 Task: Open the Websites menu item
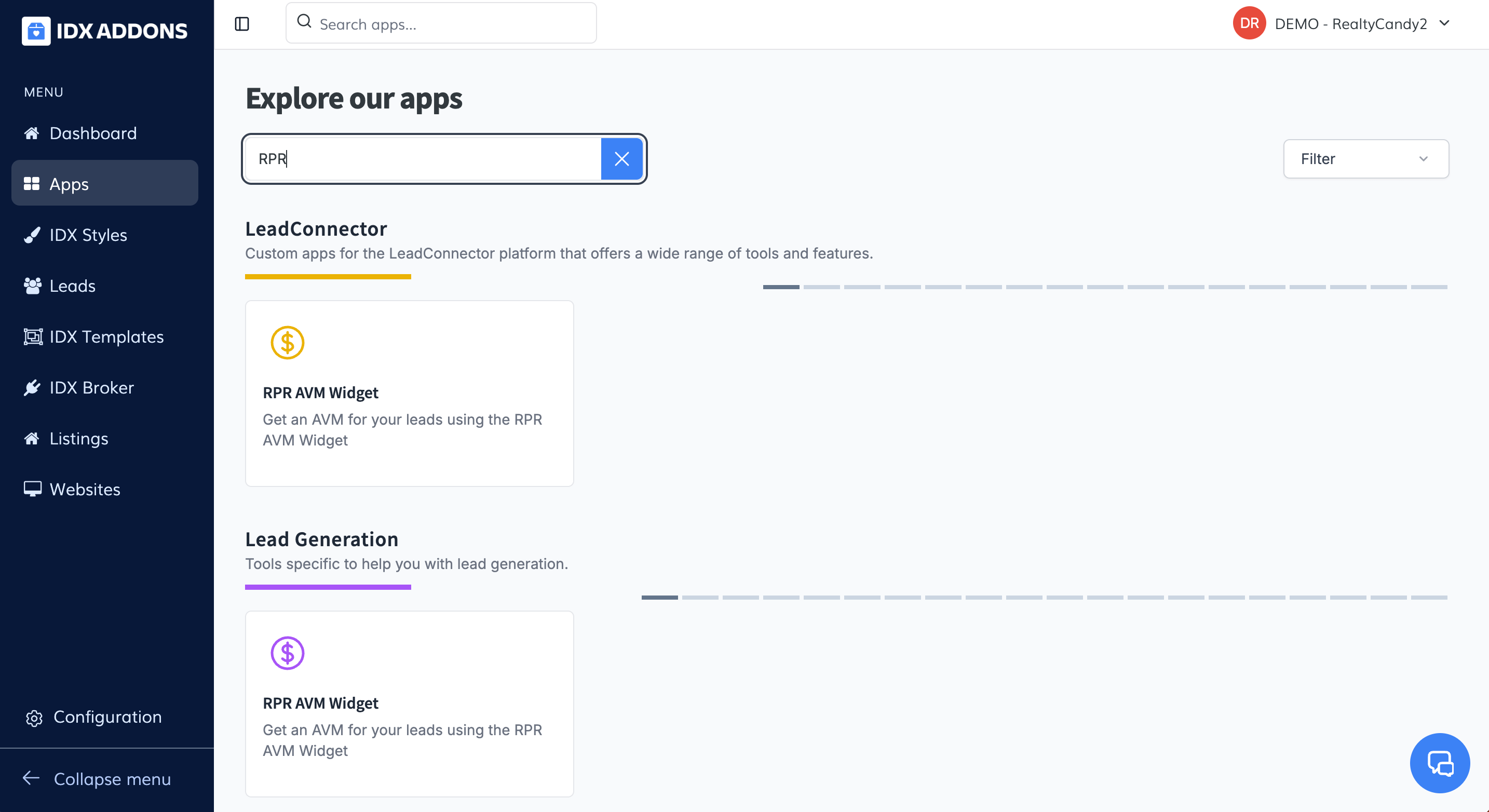pos(85,490)
